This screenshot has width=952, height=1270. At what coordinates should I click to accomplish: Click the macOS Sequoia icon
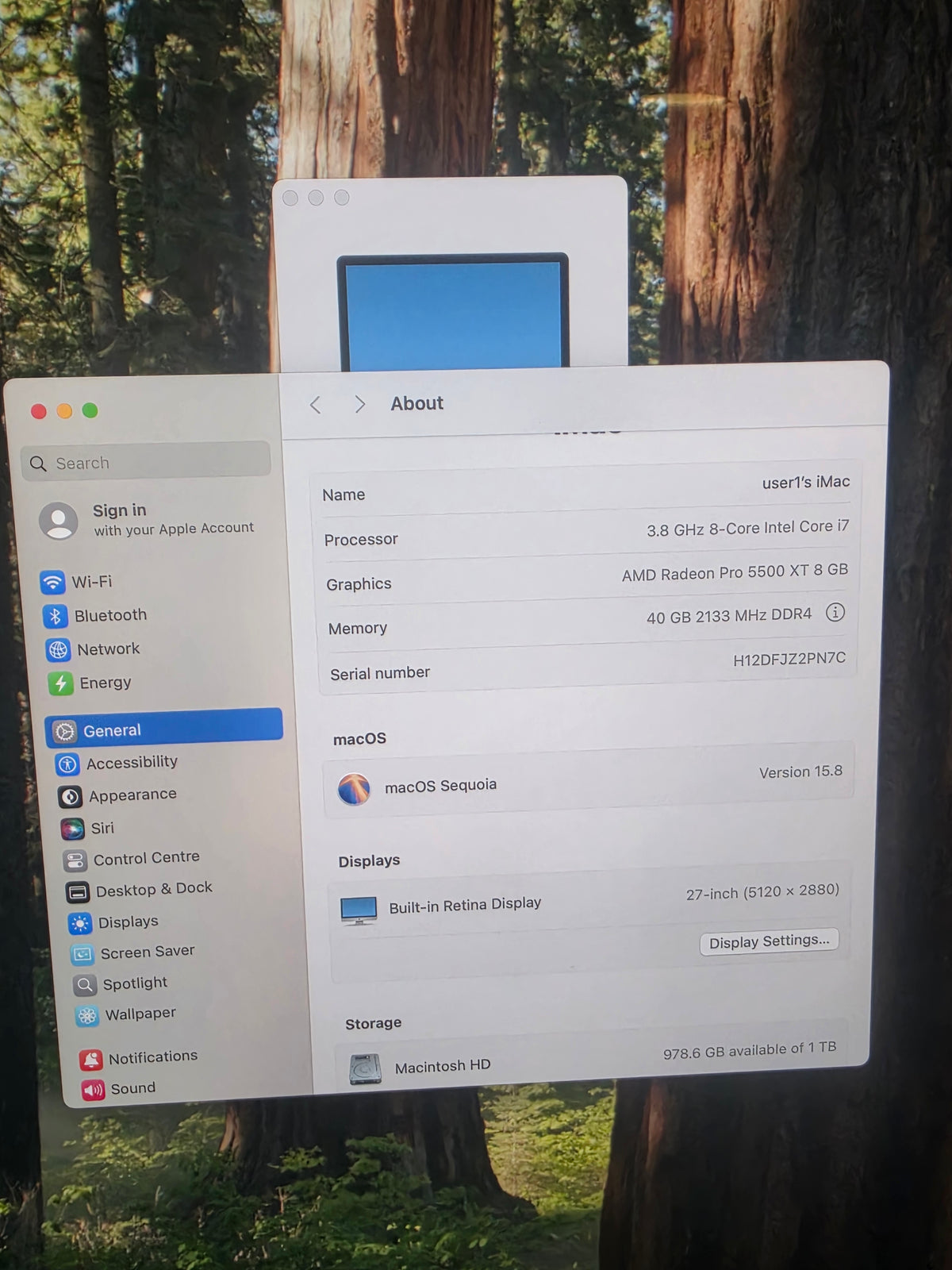(354, 789)
